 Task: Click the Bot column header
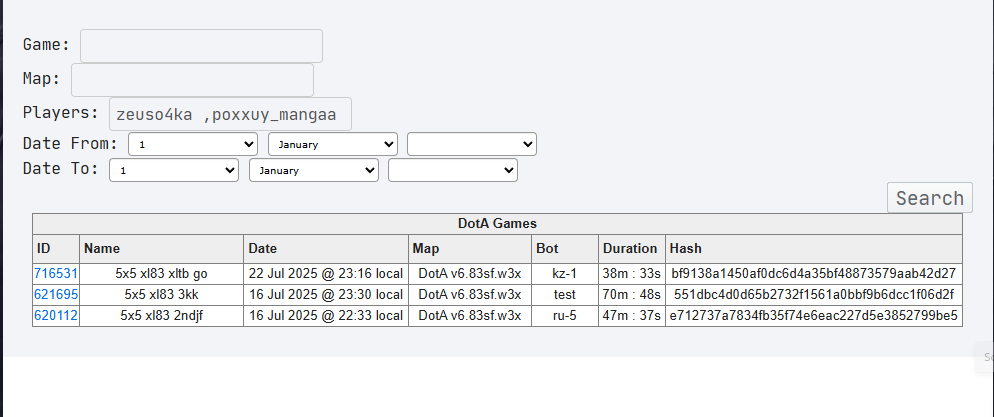pos(565,248)
